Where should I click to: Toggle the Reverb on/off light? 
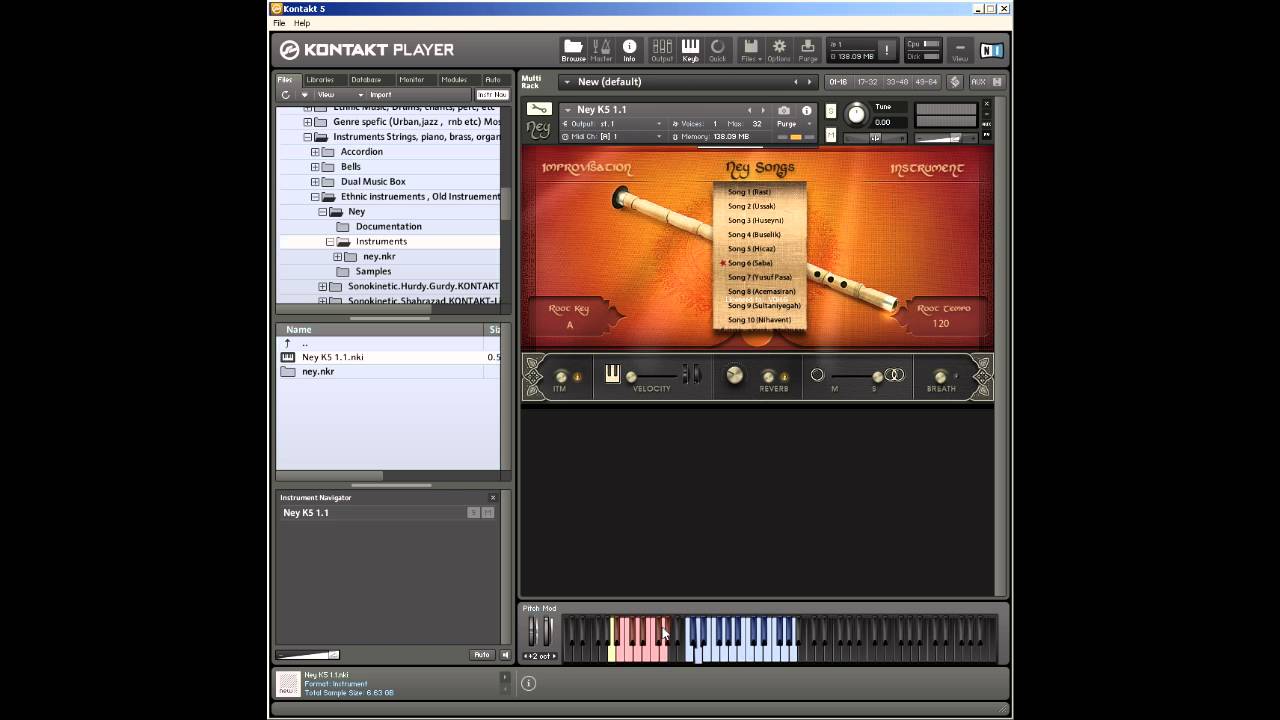tap(784, 377)
